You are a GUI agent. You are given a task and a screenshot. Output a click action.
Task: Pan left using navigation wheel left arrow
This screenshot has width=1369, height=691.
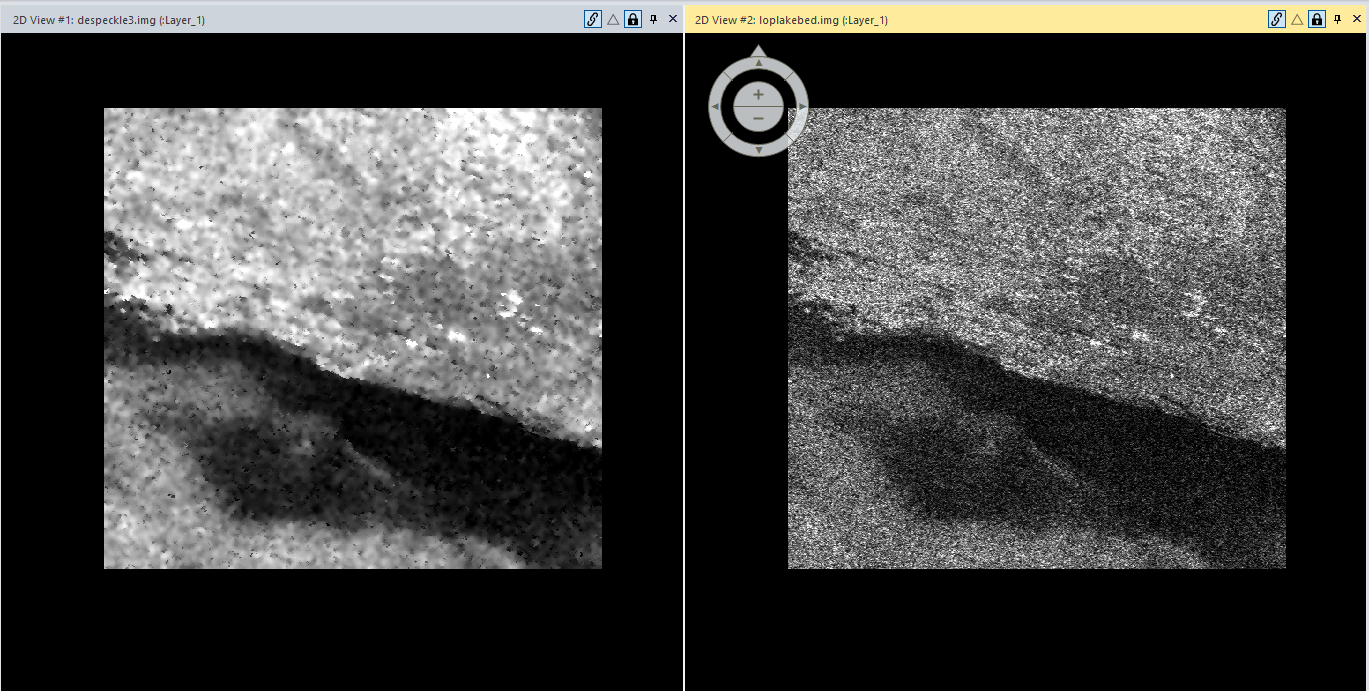pyautogui.click(x=715, y=106)
